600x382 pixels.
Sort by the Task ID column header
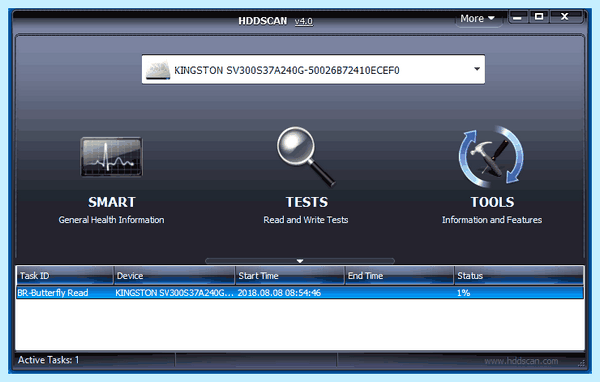click(x=65, y=276)
